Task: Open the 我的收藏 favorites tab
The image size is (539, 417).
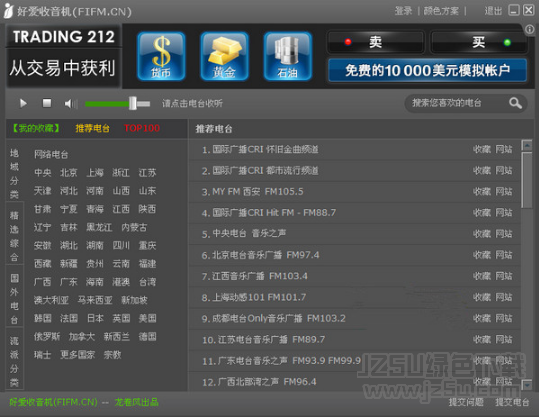Action: click(36, 128)
